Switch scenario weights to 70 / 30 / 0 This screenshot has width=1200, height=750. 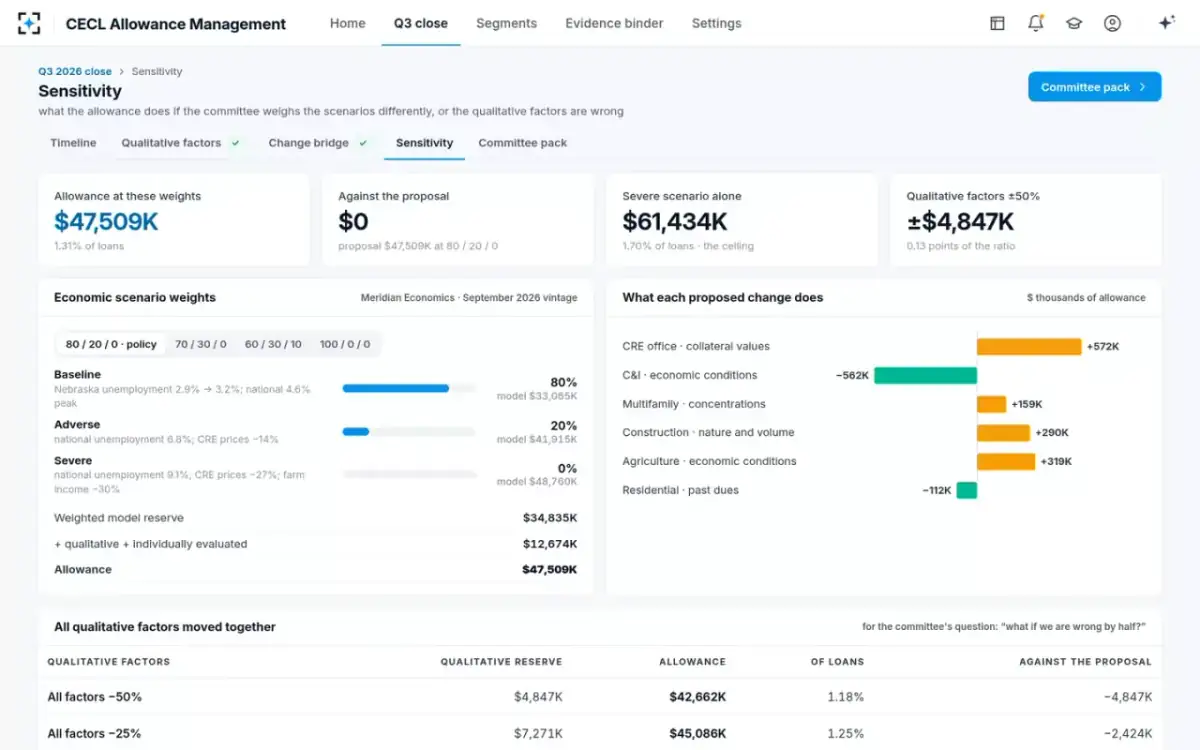(x=201, y=344)
